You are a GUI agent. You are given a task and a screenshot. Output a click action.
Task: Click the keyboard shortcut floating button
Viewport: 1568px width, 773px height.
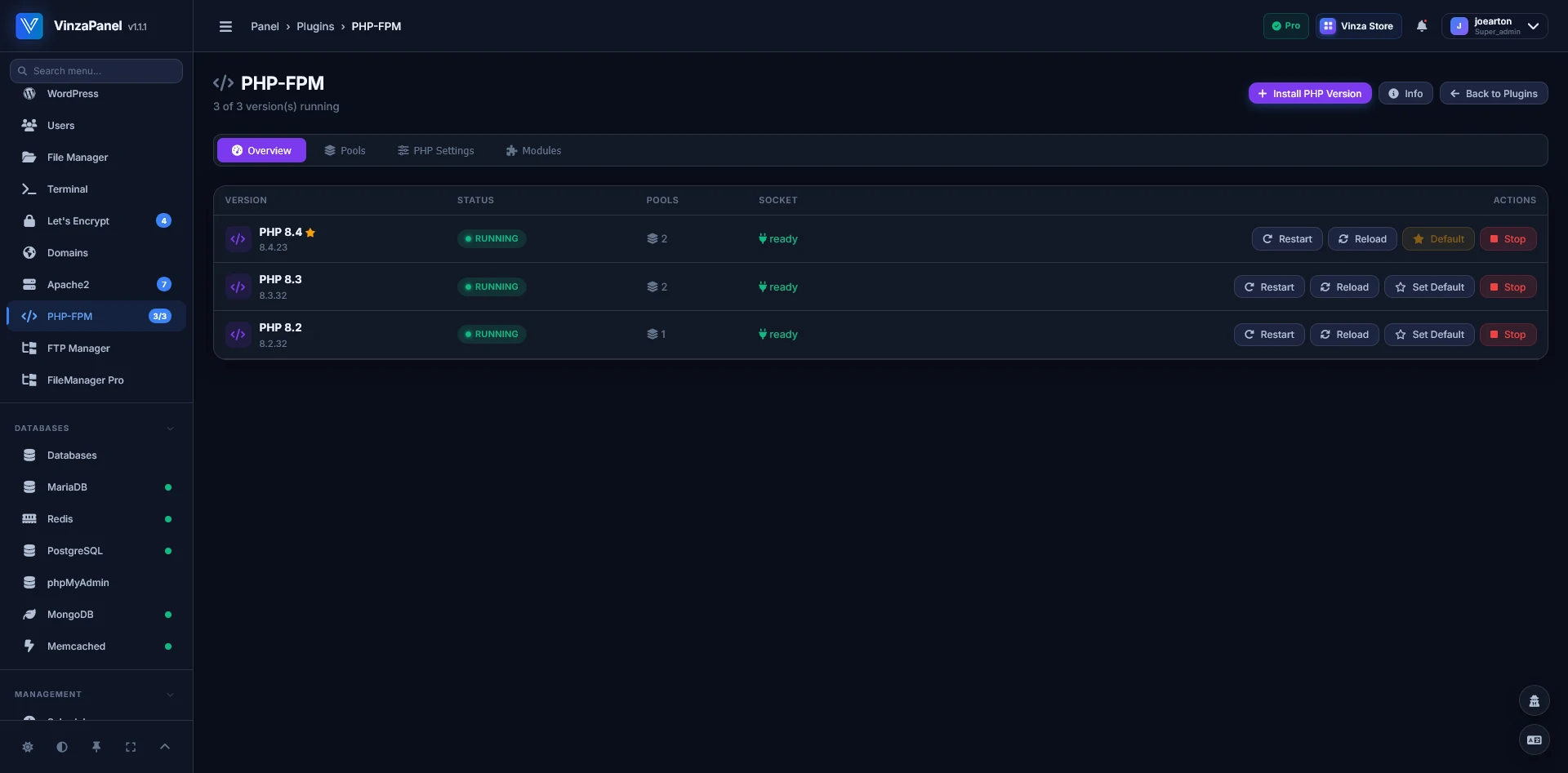1534,740
